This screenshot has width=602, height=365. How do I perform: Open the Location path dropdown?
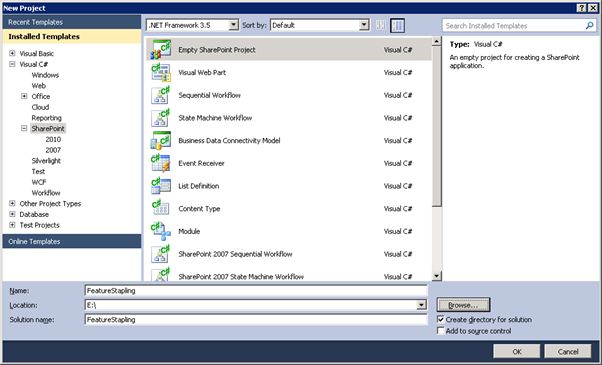(421, 305)
